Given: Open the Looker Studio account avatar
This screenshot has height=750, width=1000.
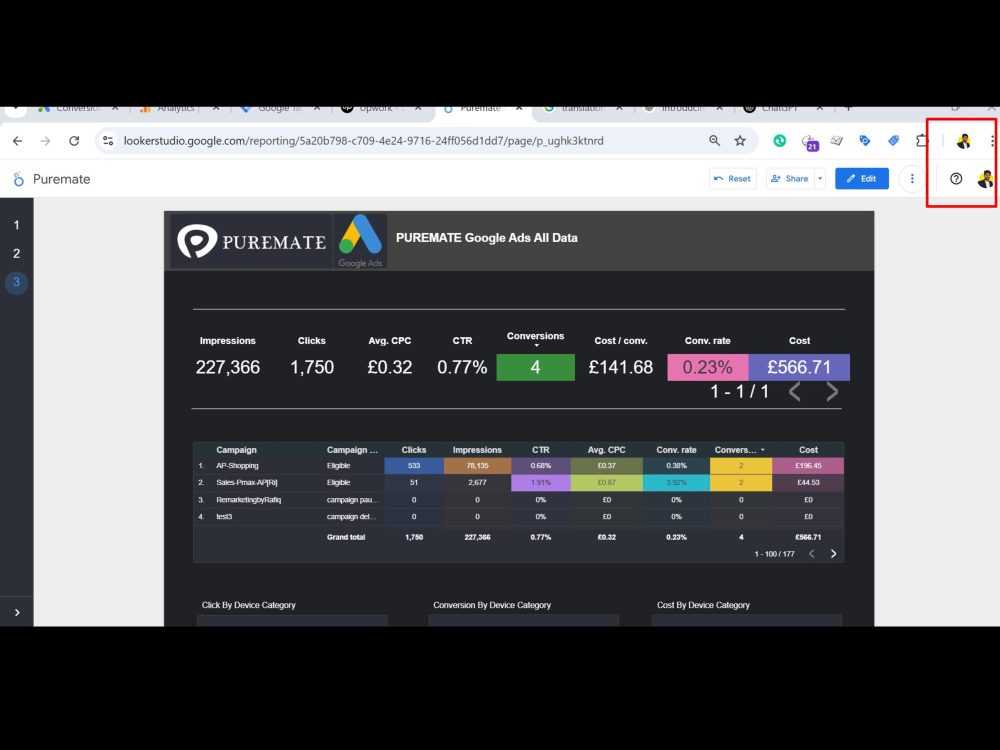Looking at the screenshot, I should click(x=985, y=179).
